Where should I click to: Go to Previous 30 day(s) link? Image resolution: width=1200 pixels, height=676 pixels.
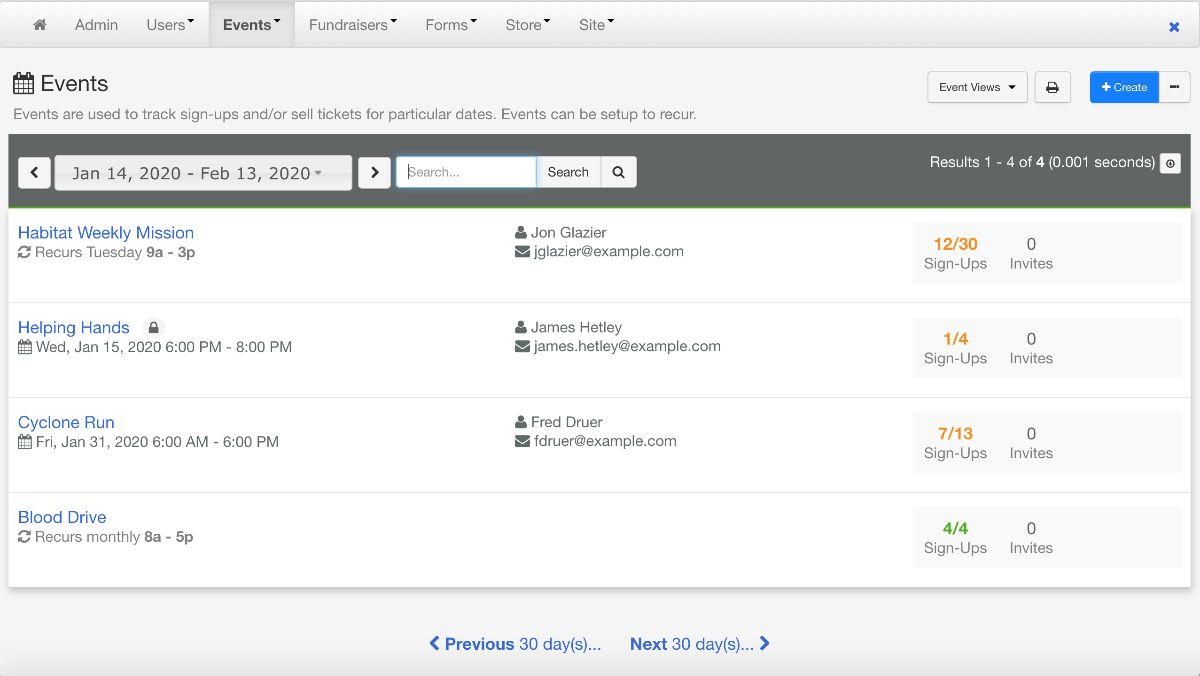[x=515, y=644]
